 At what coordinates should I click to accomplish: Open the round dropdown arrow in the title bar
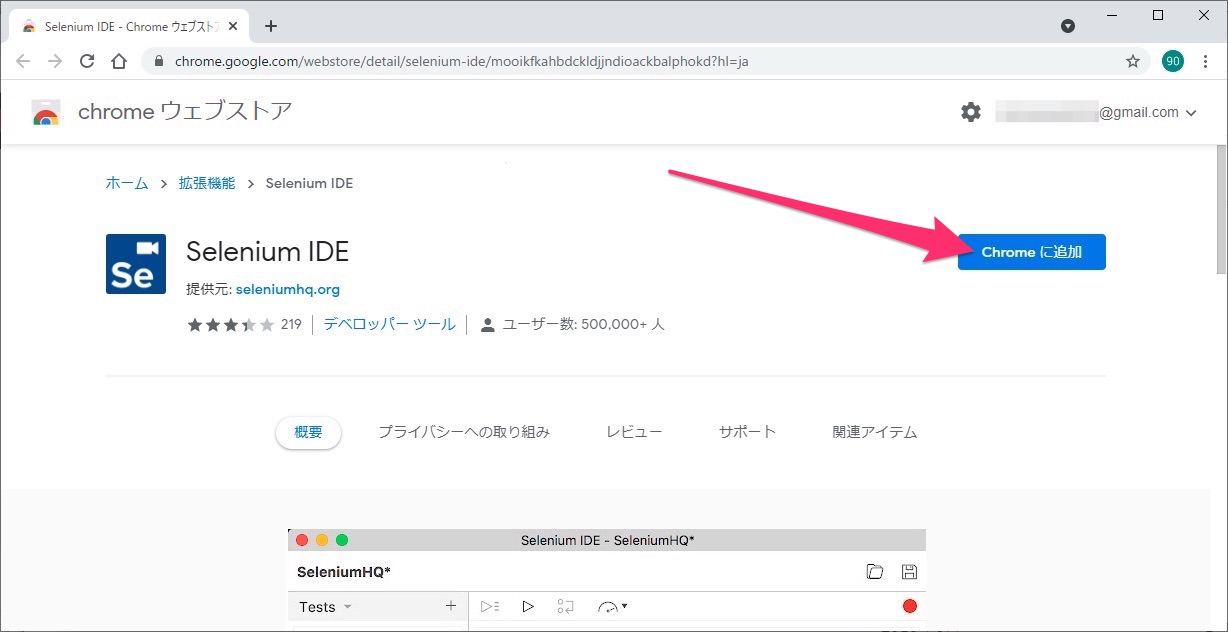point(1067,26)
